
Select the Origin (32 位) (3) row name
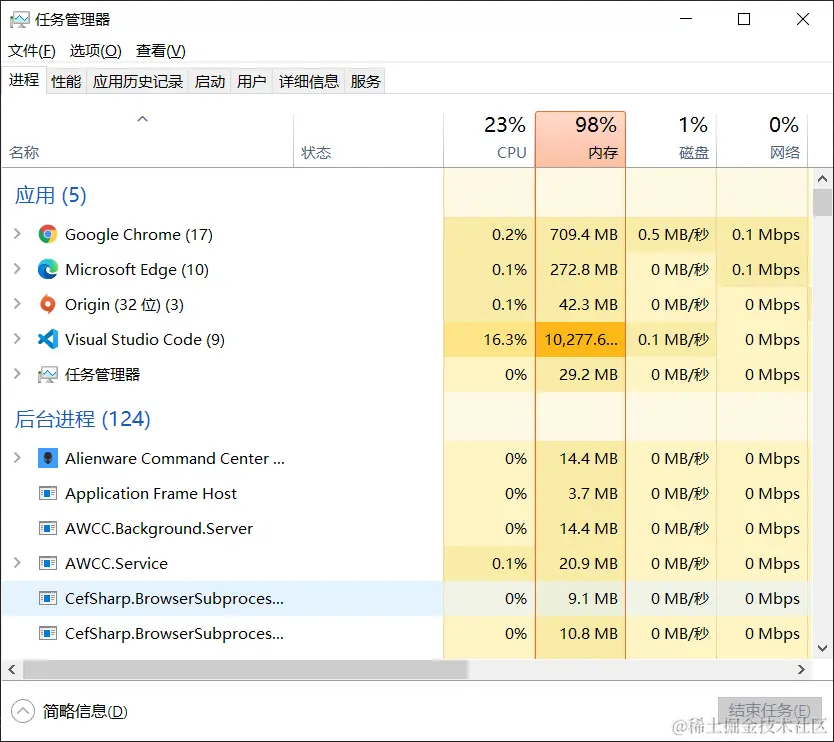(x=124, y=305)
